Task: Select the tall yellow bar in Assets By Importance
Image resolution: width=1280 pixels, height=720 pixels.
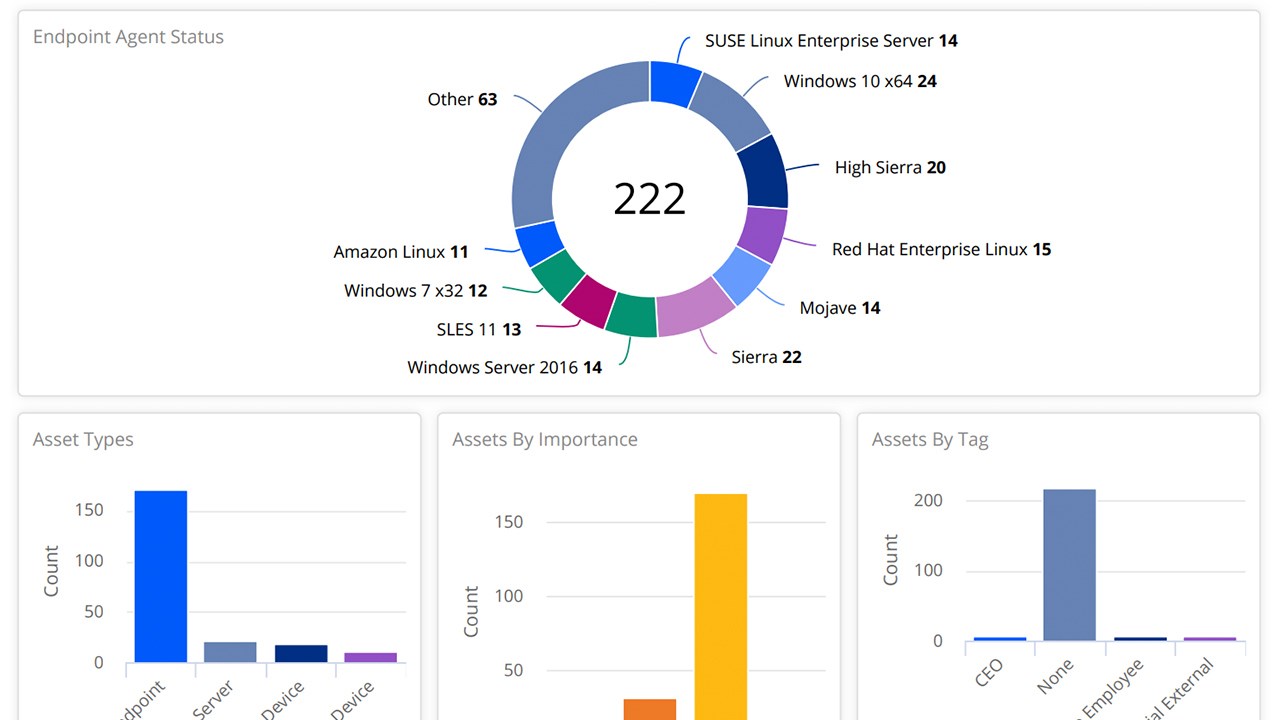Action: point(721,606)
